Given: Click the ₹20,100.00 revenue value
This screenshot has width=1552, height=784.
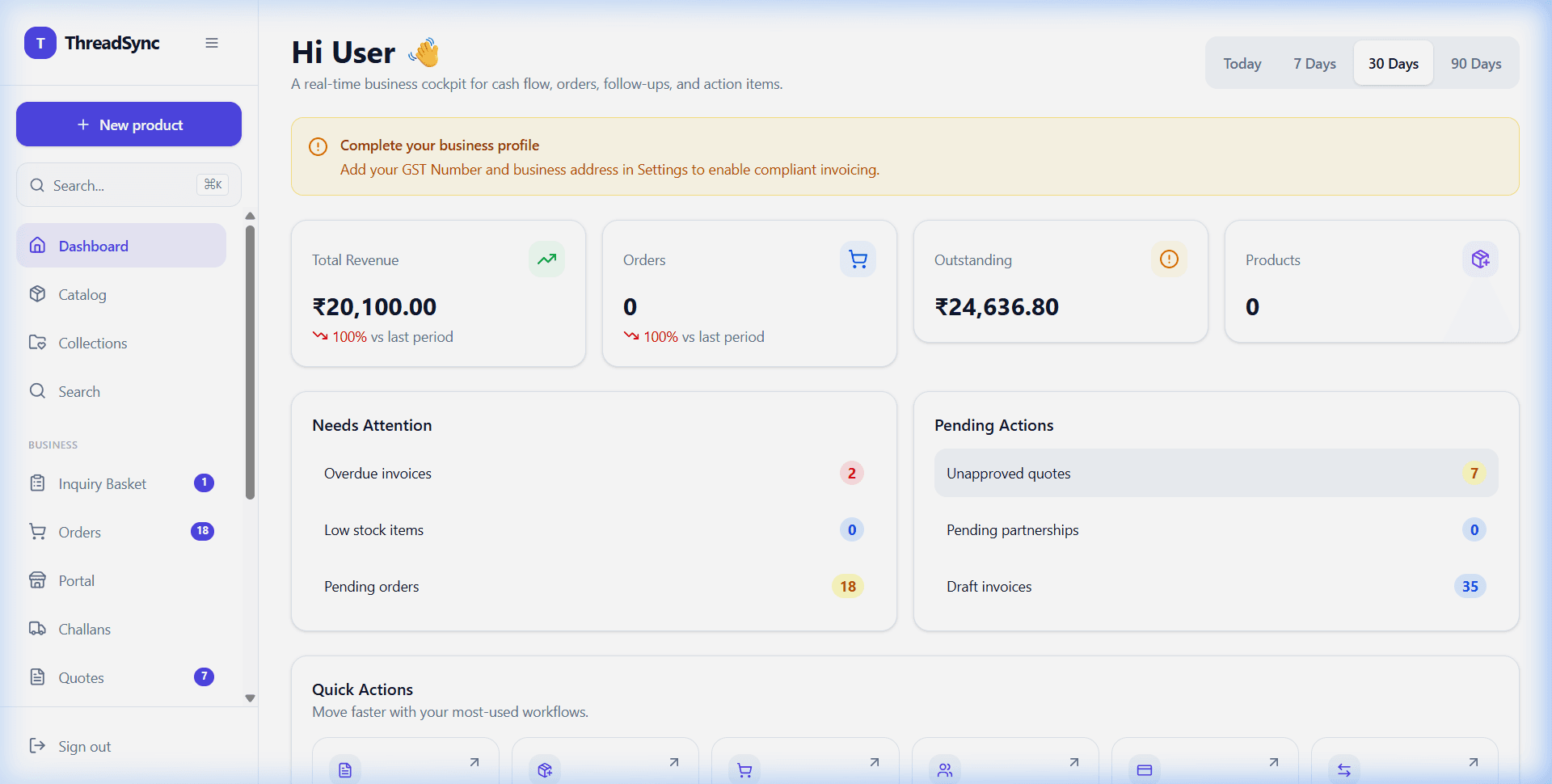Looking at the screenshot, I should (374, 307).
